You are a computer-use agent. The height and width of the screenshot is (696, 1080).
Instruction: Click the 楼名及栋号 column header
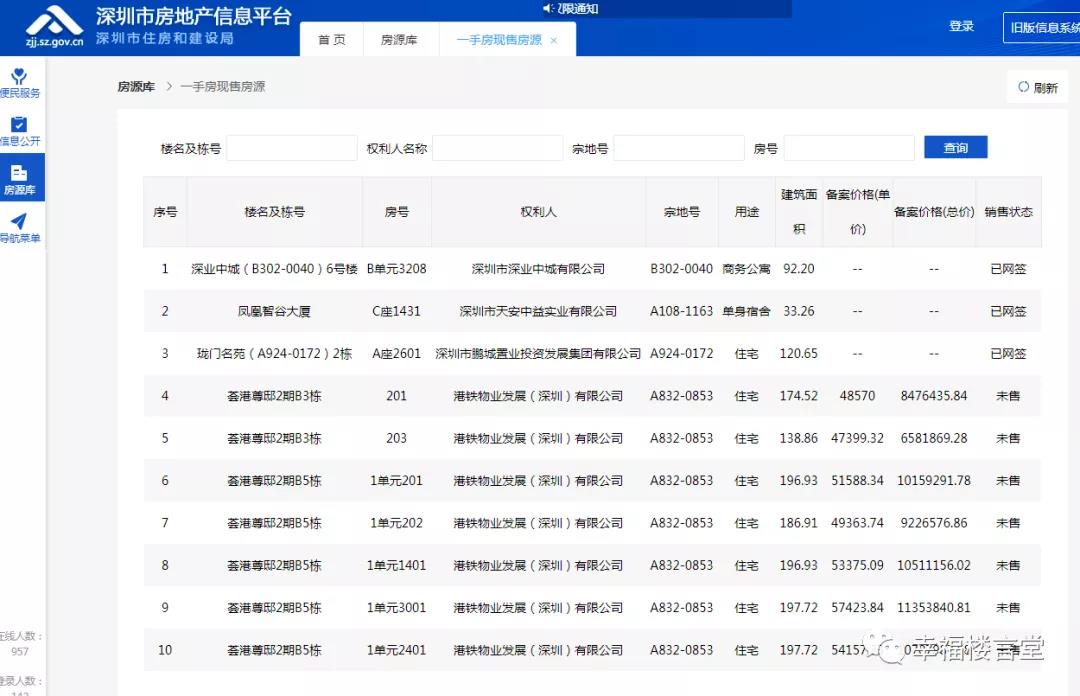tap(274, 212)
